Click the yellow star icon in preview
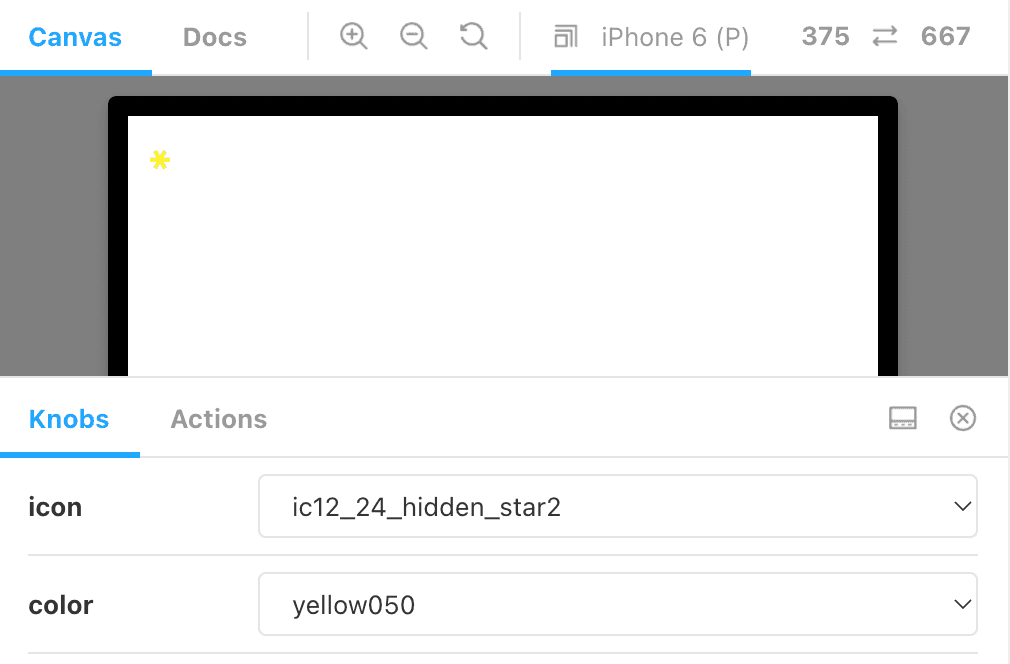Viewport: 1010px width, 664px height. [160, 159]
